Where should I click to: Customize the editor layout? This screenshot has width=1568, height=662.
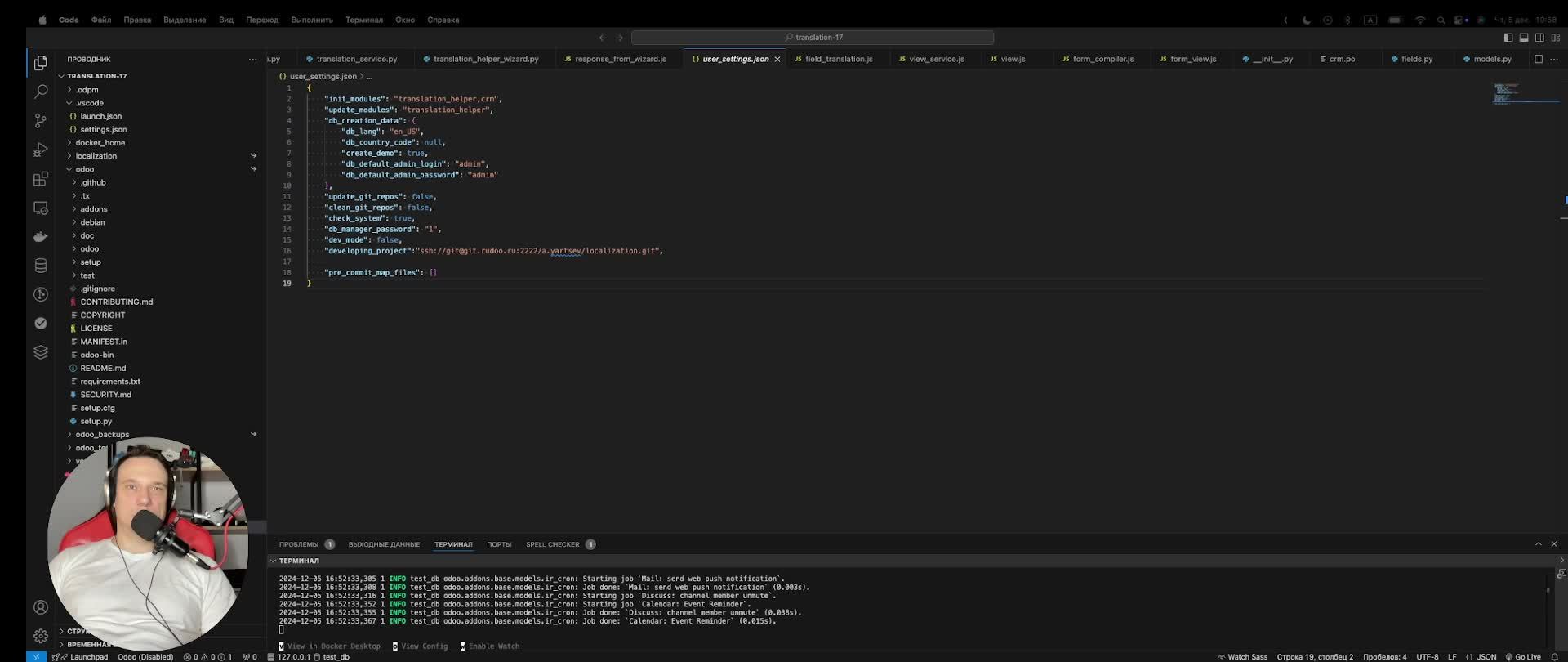point(1556,38)
